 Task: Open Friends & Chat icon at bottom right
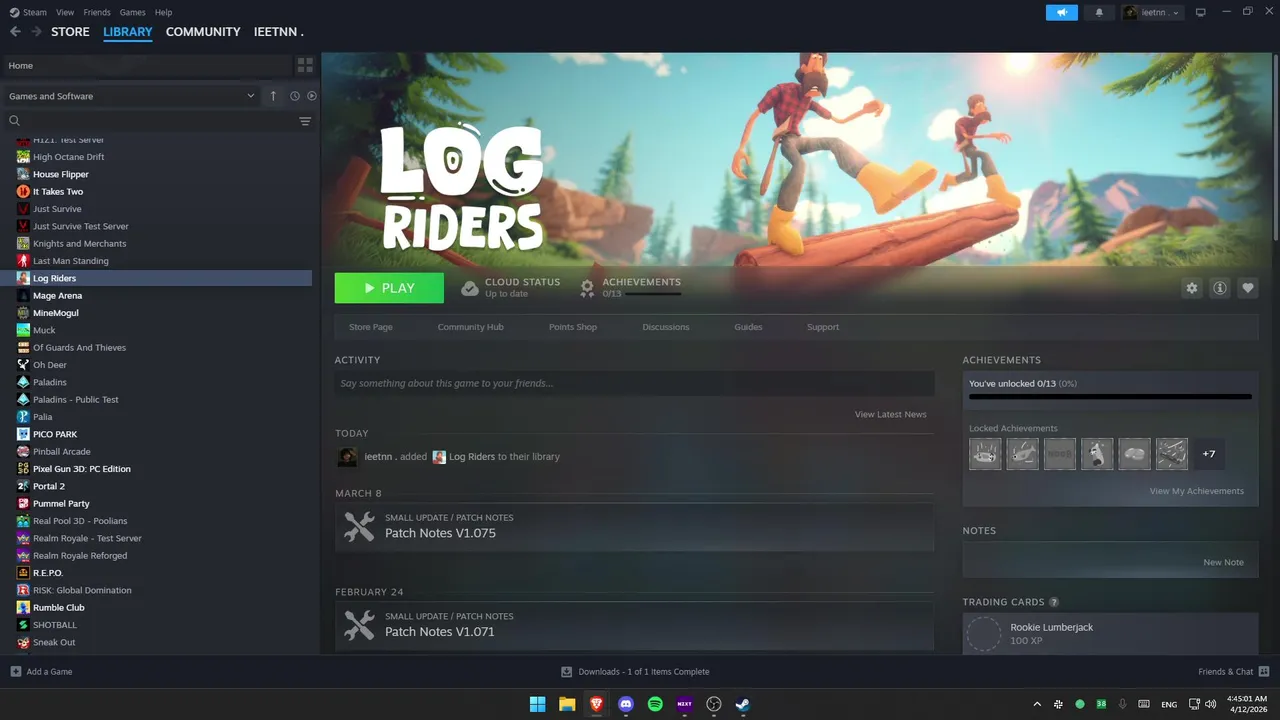pyautogui.click(x=1264, y=671)
